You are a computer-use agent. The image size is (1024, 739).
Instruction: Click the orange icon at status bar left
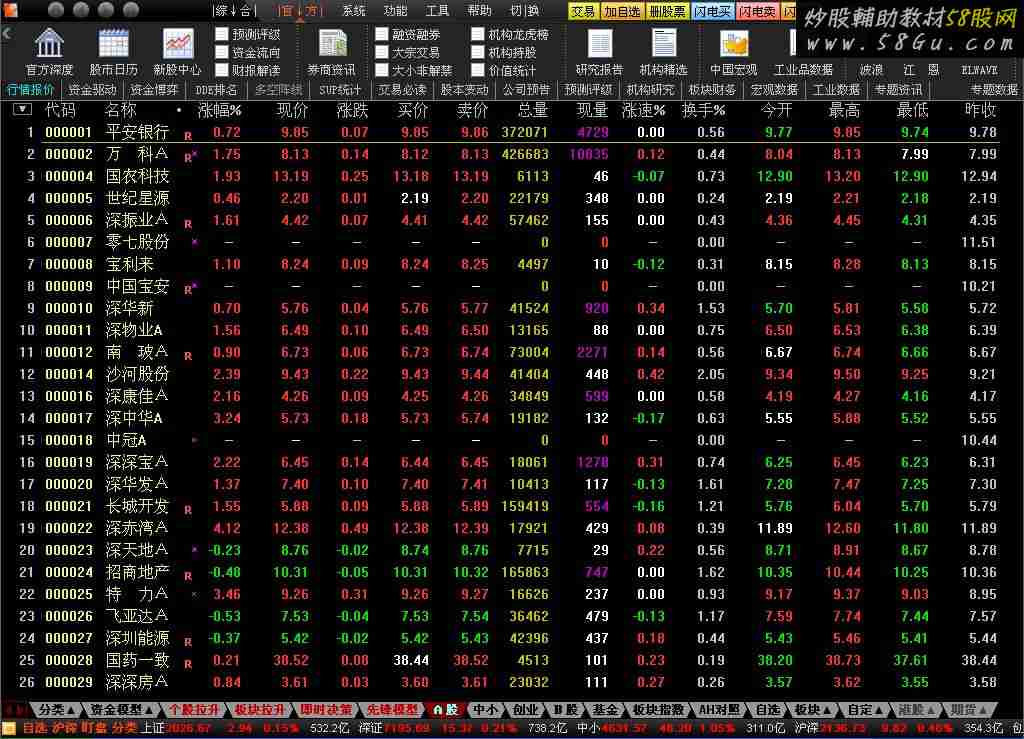[x=8, y=729]
